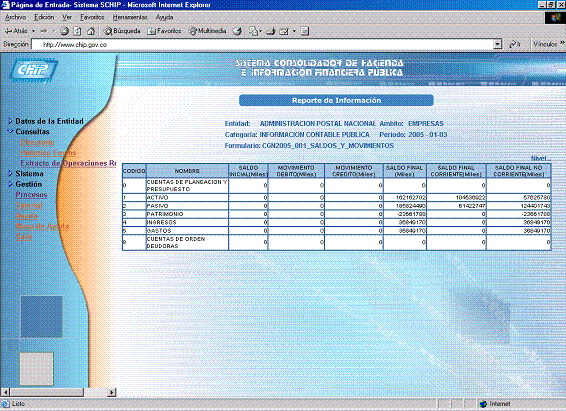Click the Internet zone status bar icon
Screen dimensions: 566x411
[x=483, y=404]
